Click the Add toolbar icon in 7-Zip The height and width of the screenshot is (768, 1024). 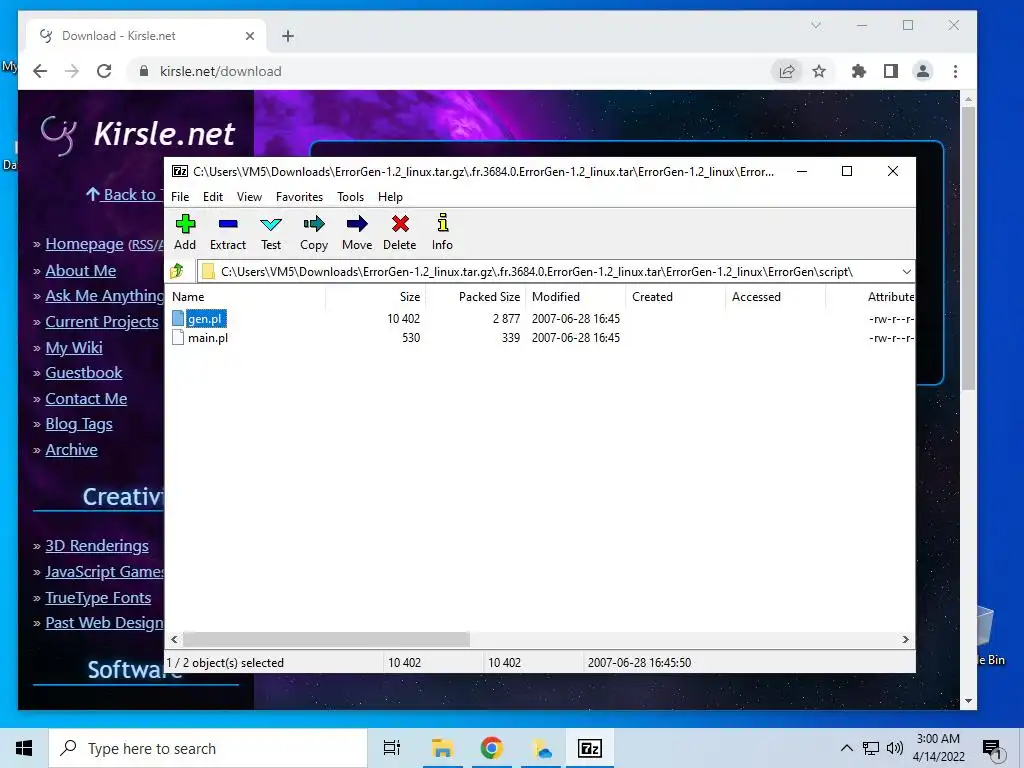point(185,224)
